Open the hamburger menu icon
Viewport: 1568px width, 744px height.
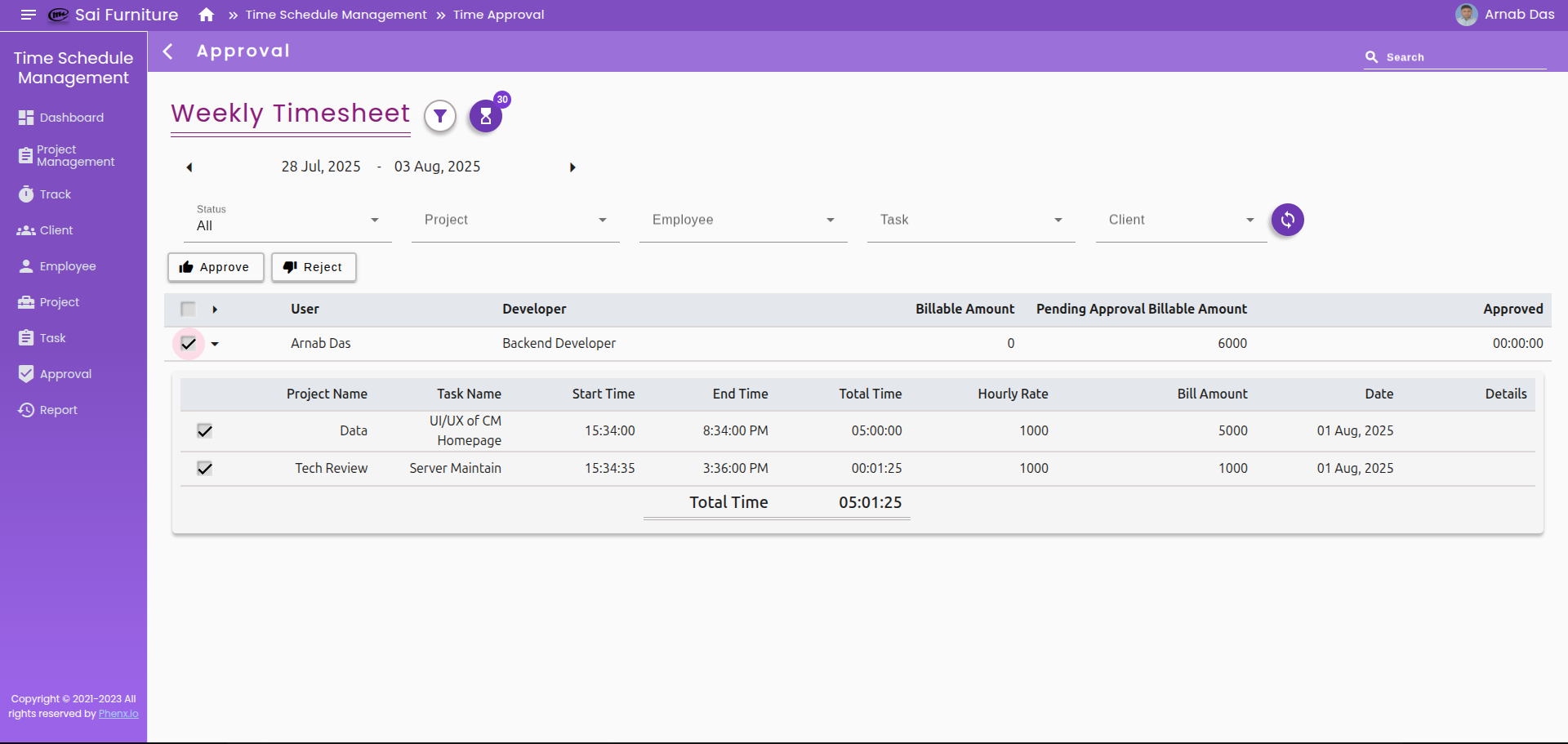[29, 15]
